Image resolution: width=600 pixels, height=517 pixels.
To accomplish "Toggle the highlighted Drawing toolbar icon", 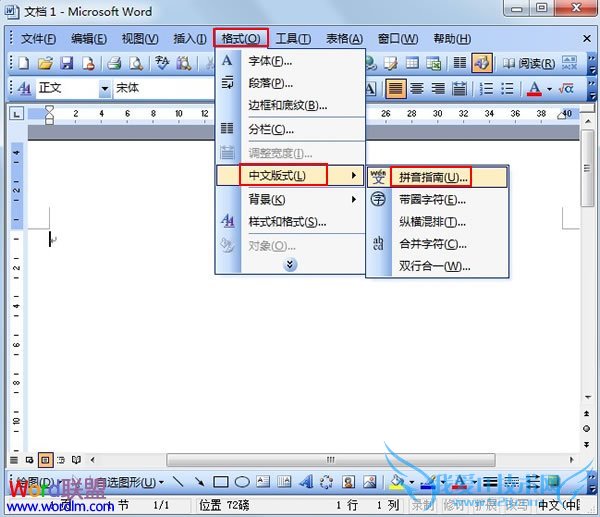I will pos(481,63).
